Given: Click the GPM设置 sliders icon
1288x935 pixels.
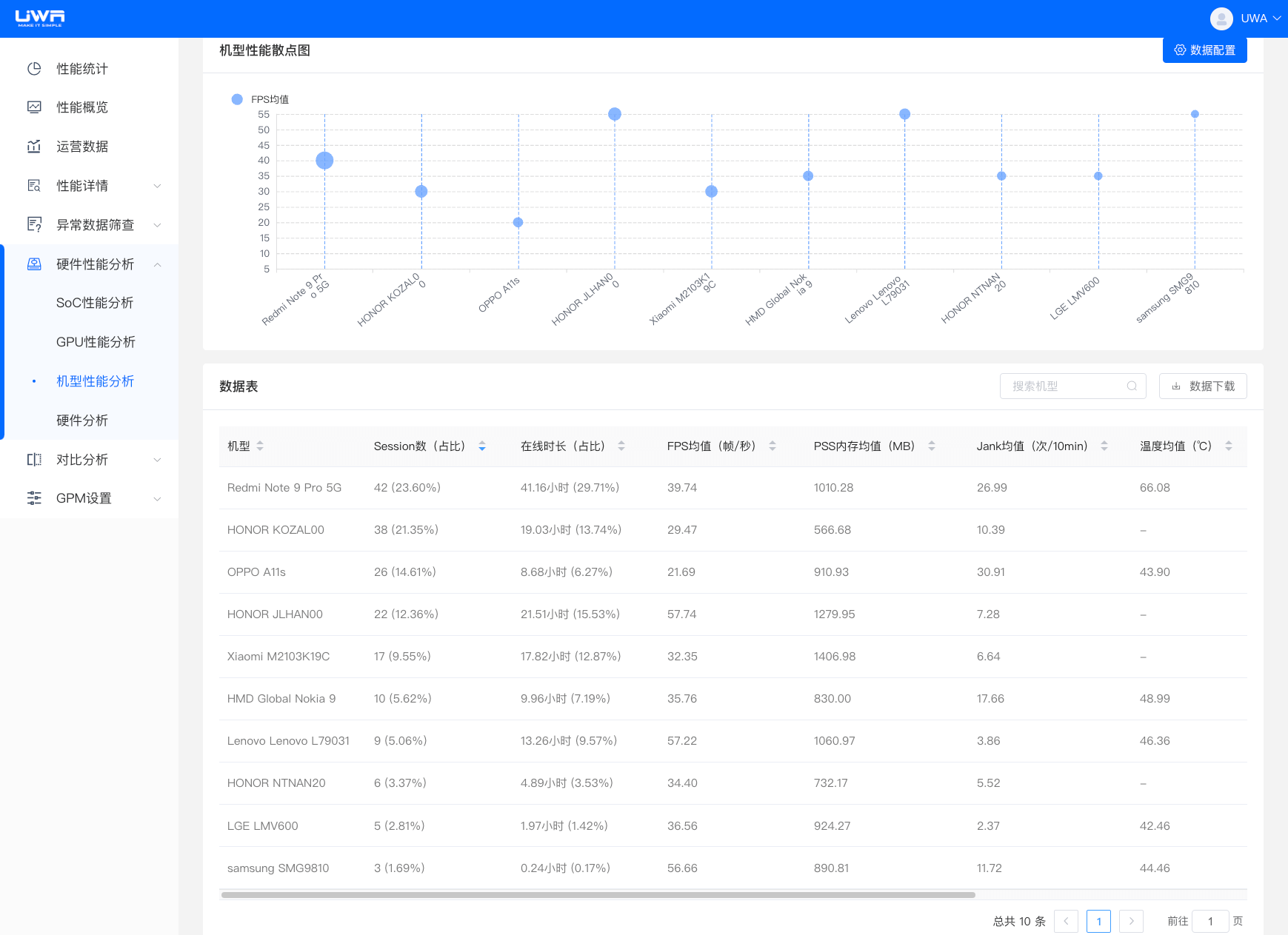Looking at the screenshot, I should point(34,498).
